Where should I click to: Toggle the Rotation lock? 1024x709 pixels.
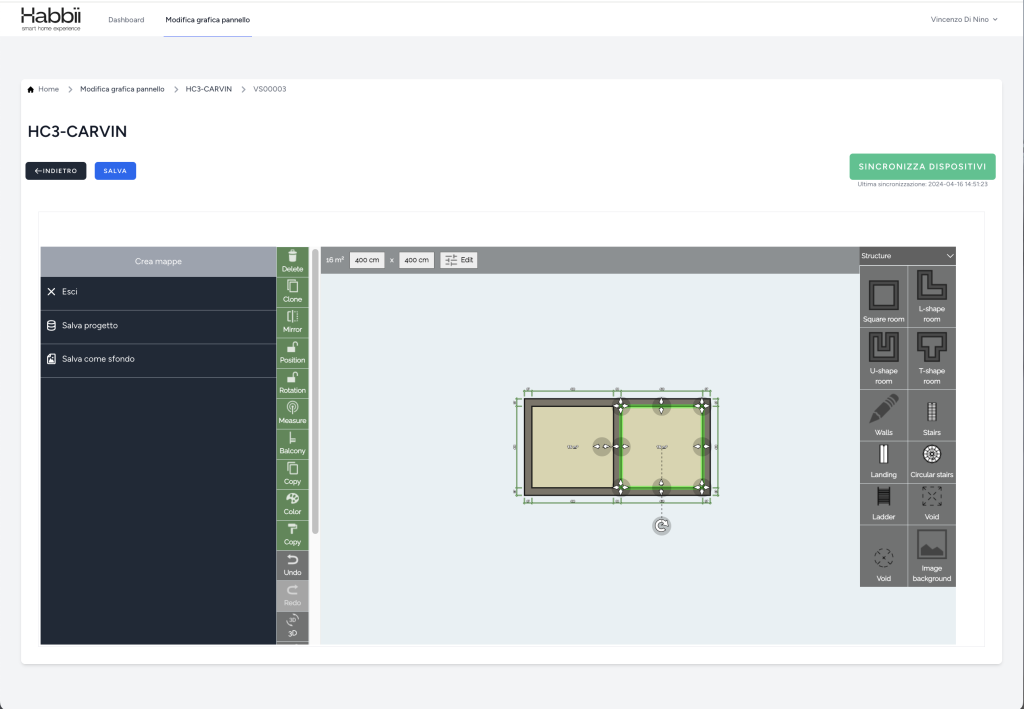pos(292,383)
